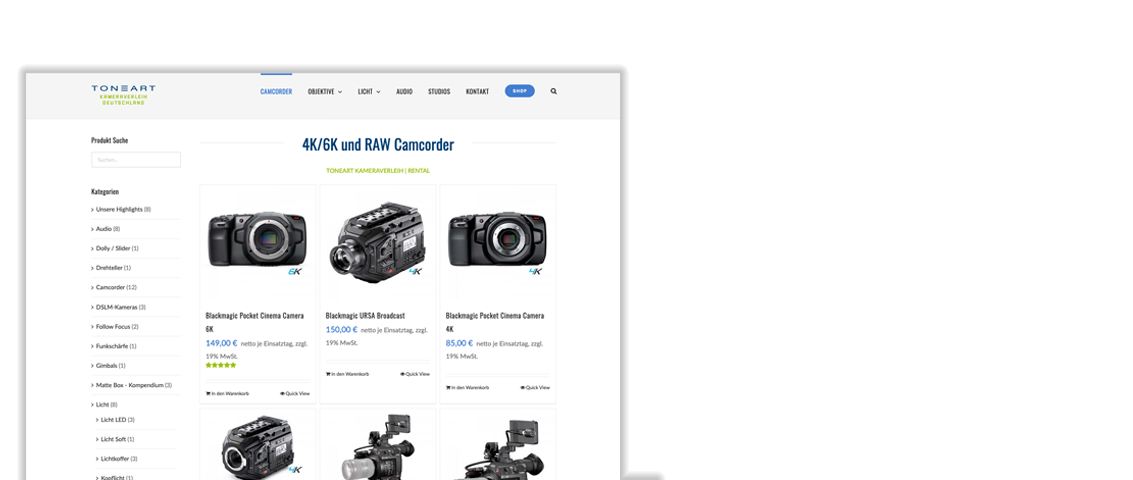Add Pocket Cinema Camera 4K to Warenkorb
The image size is (1133, 480).
coord(468,387)
